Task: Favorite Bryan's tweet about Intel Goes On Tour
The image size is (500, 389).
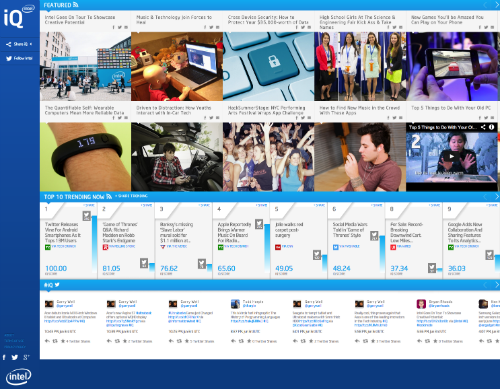Action: point(435,341)
